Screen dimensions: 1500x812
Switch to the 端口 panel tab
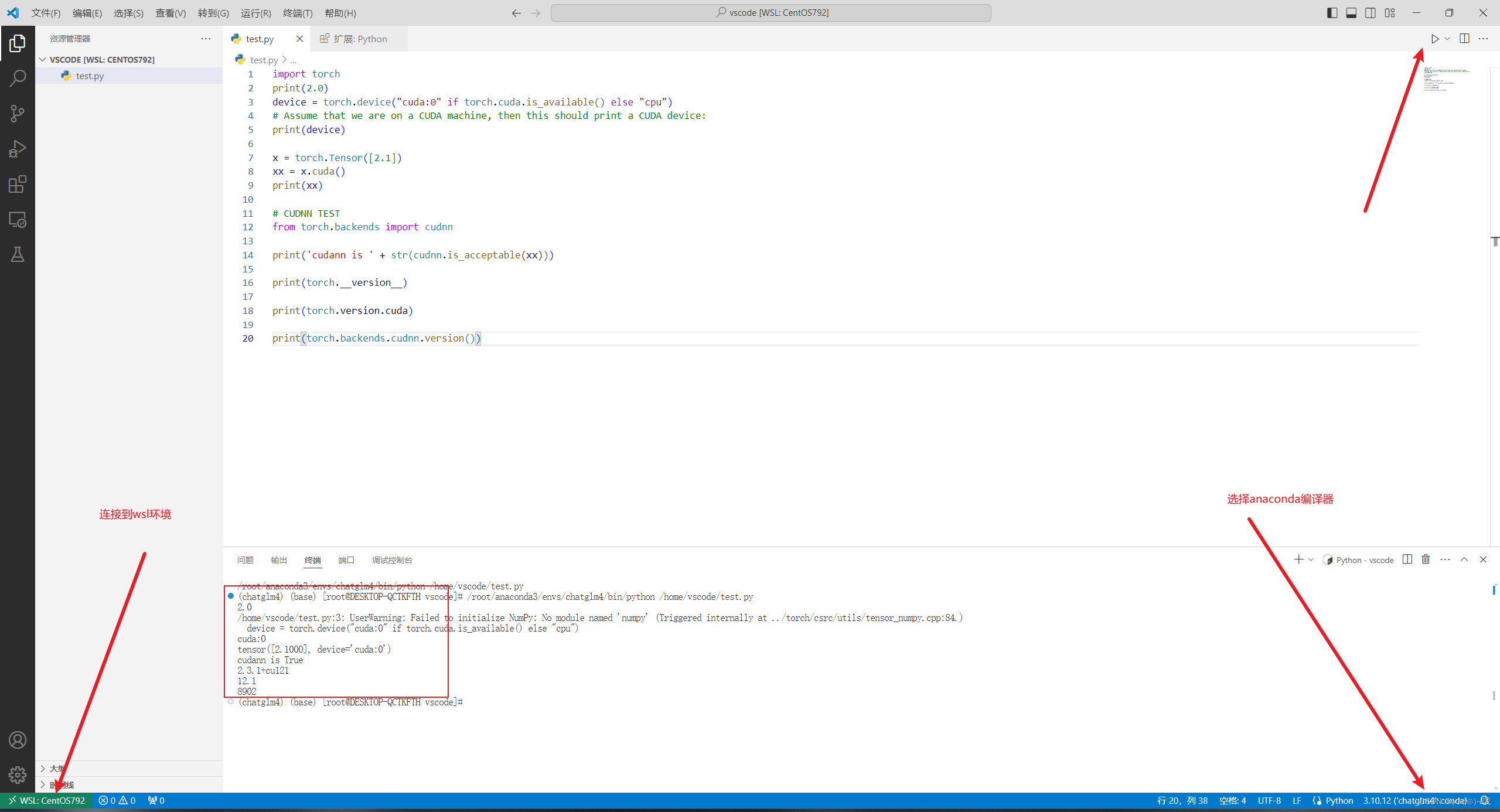coord(346,560)
